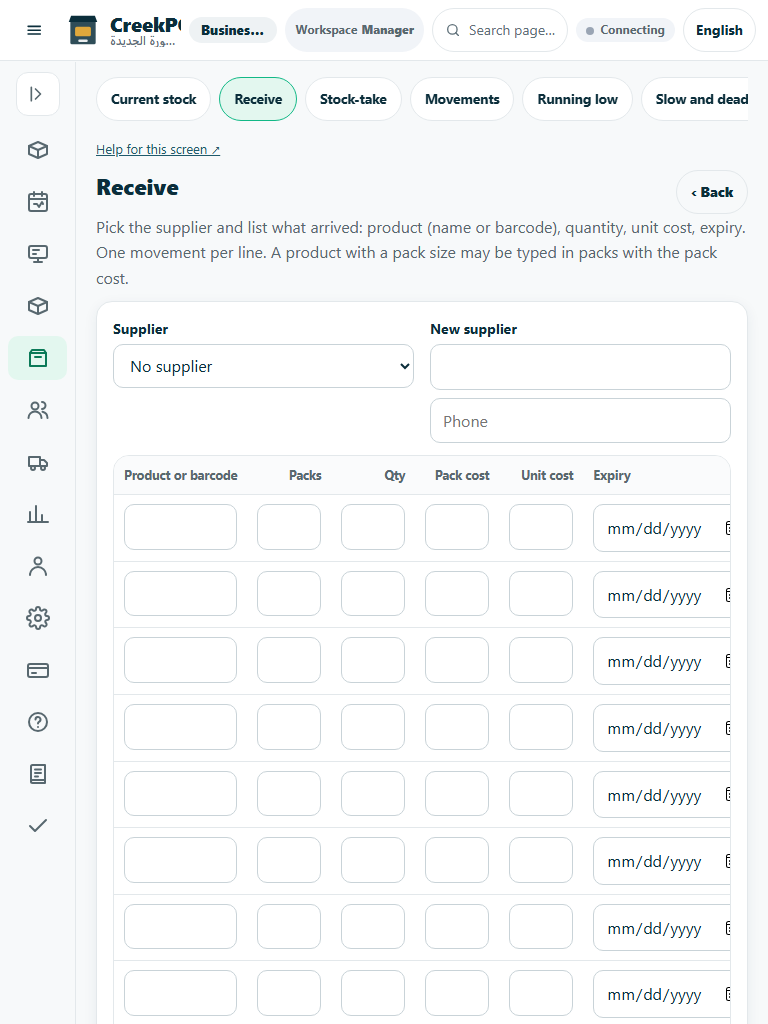Click the New supplier name field
The height and width of the screenshot is (1024, 768).
580,367
